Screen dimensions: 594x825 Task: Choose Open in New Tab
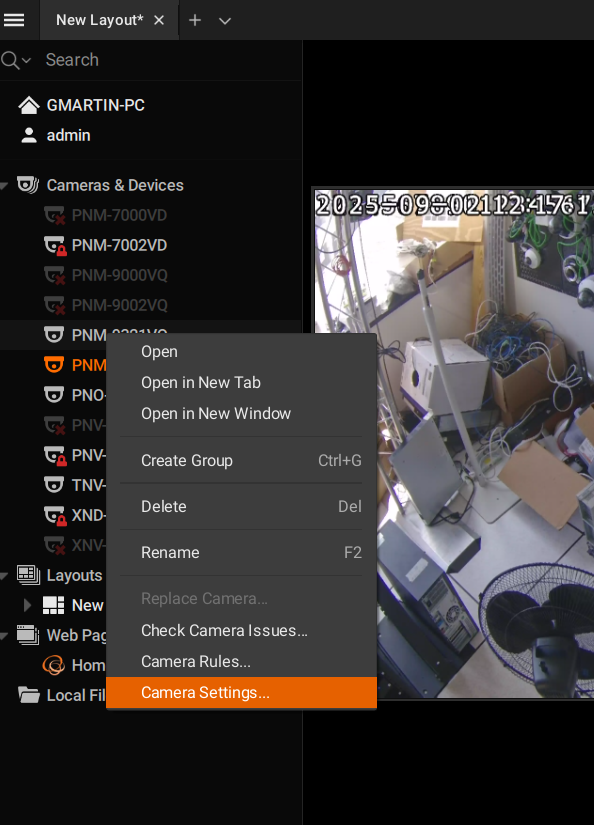tap(241, 383)
